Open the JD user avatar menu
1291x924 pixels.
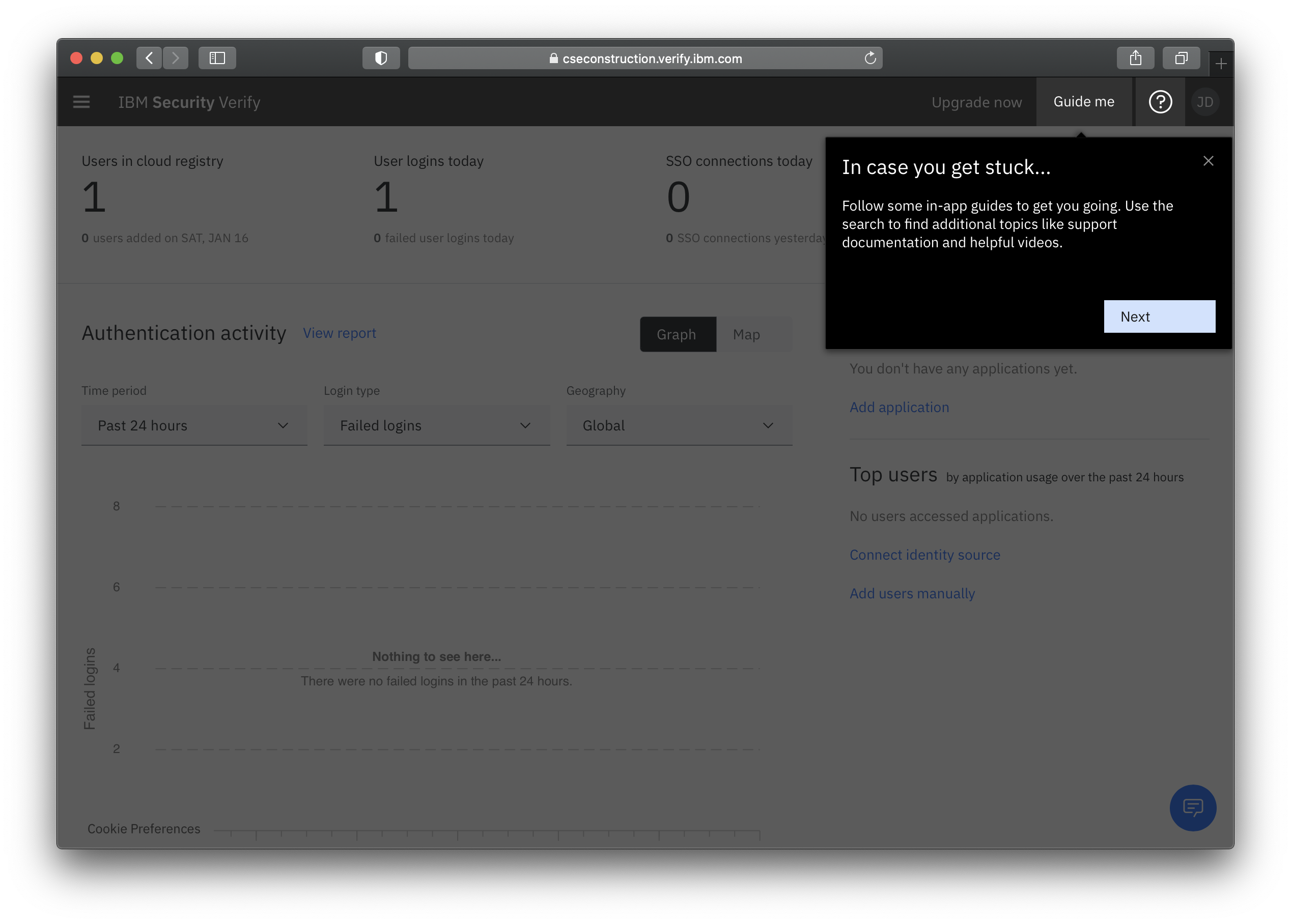coord(1204,102)
